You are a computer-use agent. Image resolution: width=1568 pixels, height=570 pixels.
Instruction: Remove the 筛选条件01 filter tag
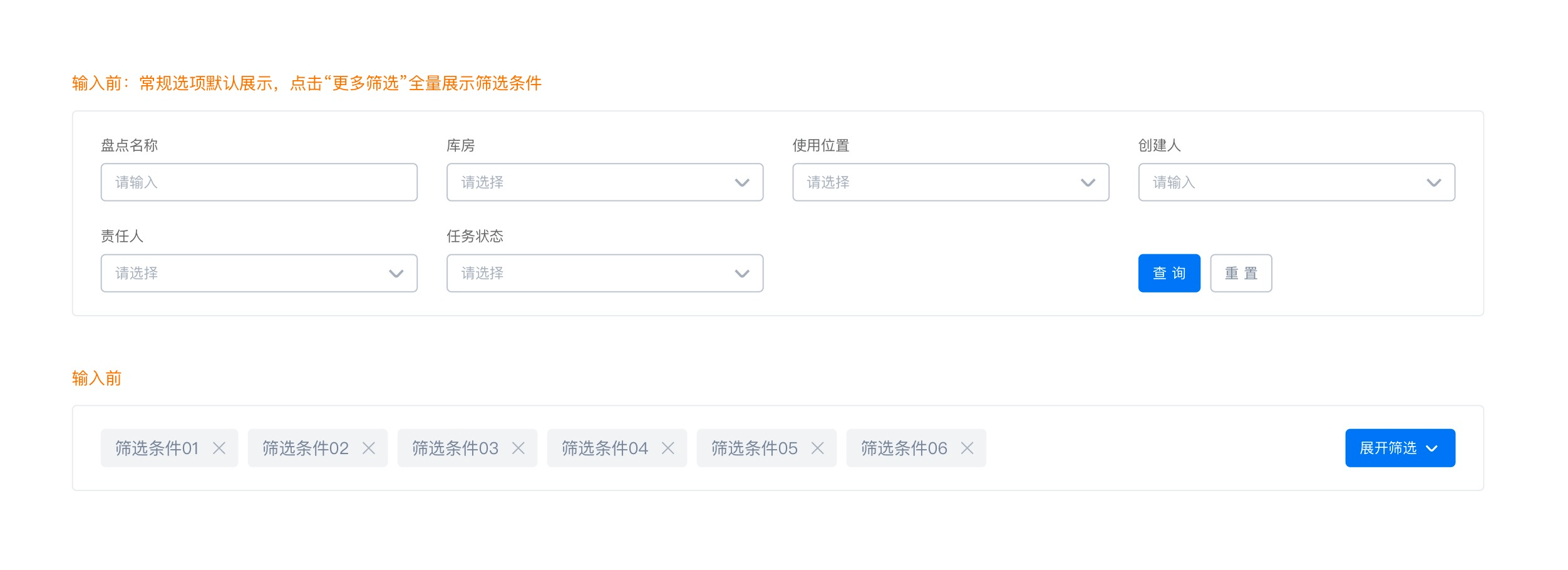tap(219, 448)
